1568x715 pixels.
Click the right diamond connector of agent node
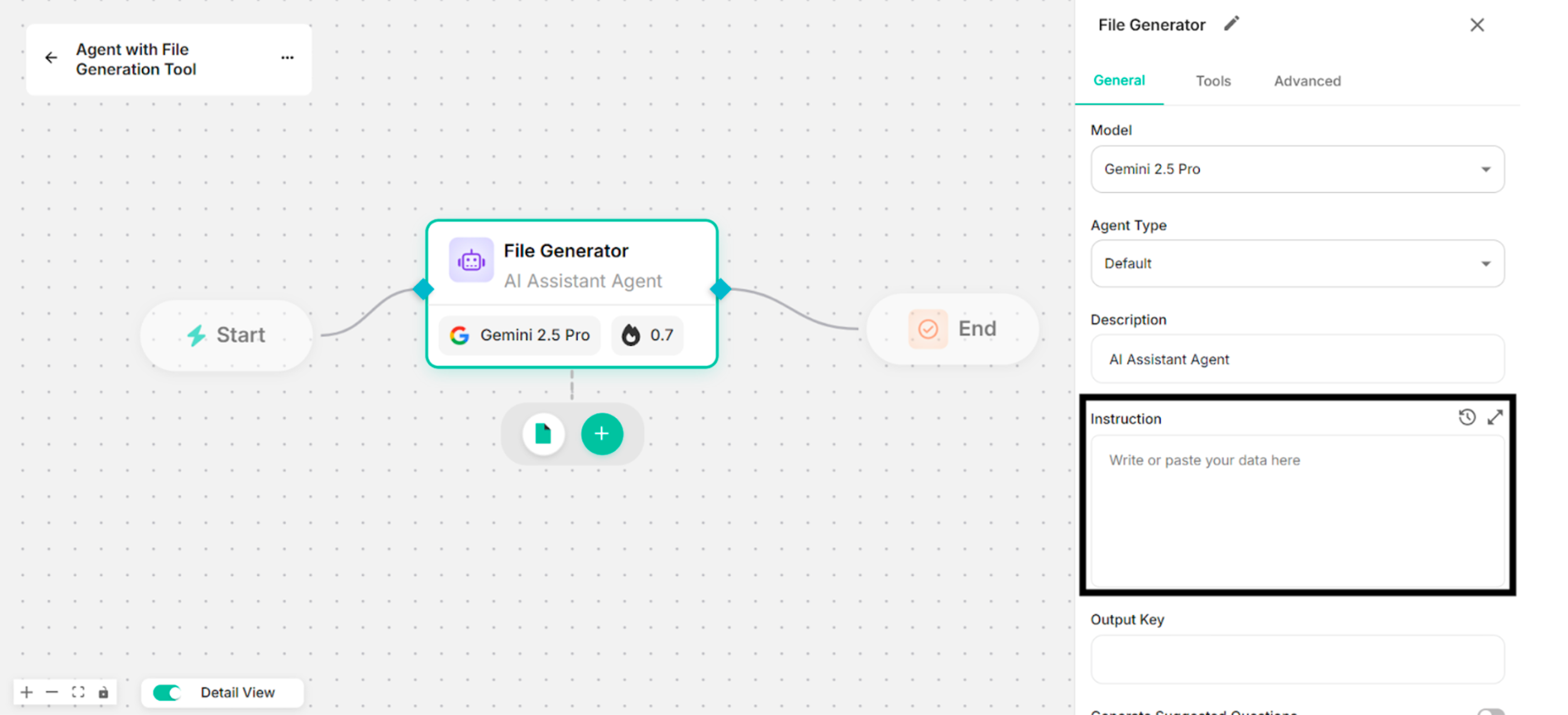tap(721, 288)
